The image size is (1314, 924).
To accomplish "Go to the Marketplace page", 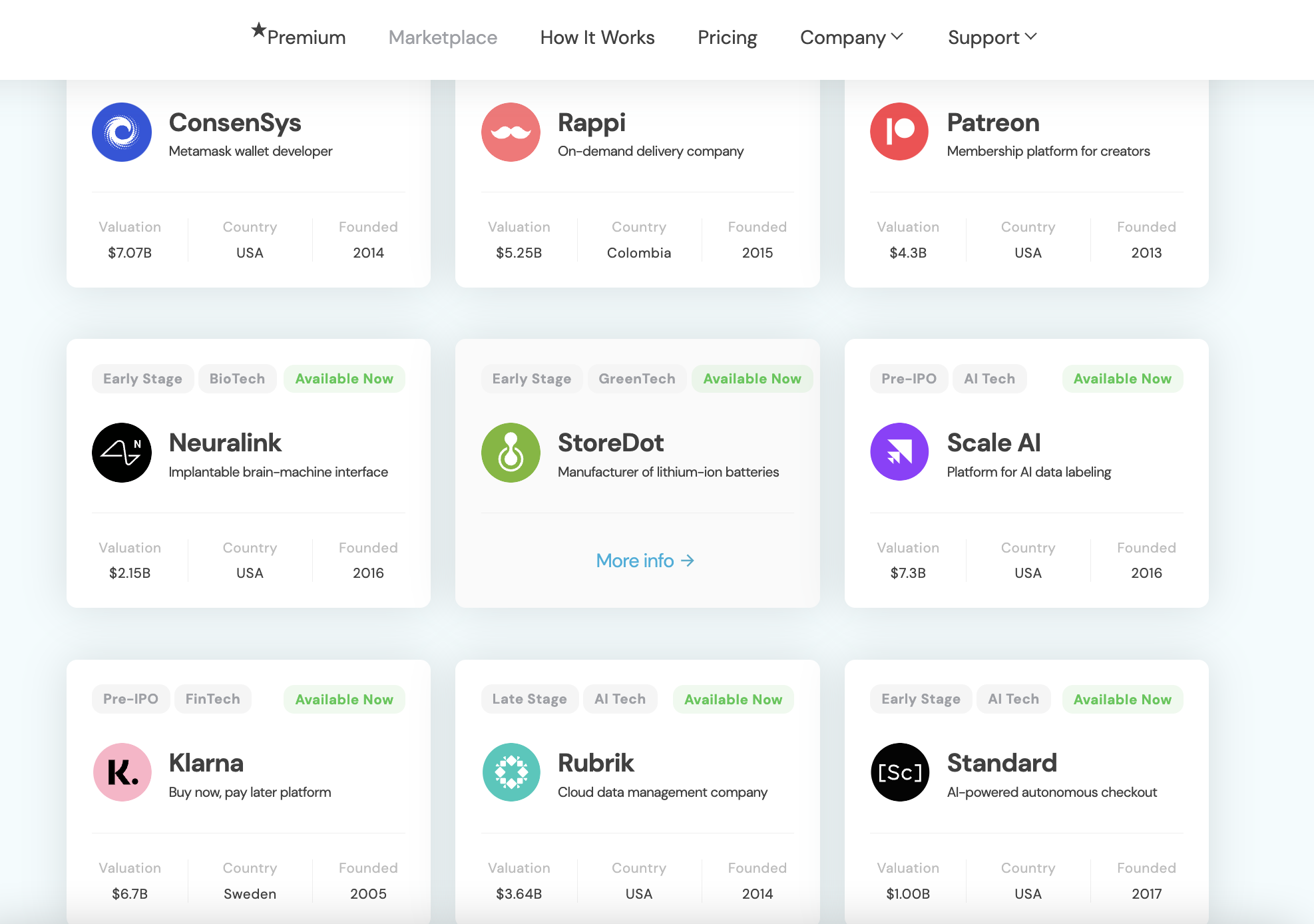I will coord(443,37).
